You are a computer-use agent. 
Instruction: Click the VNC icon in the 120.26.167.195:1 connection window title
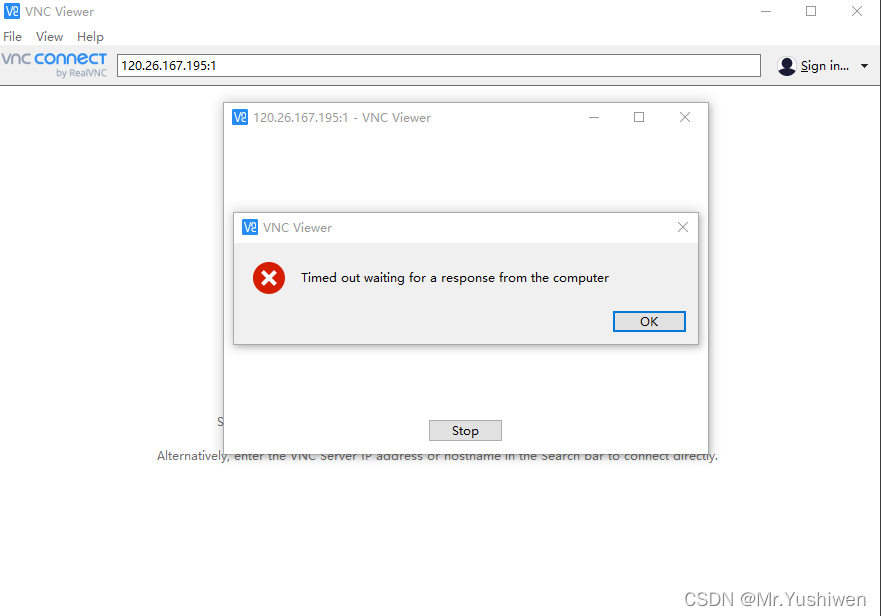tap(240, 117)
